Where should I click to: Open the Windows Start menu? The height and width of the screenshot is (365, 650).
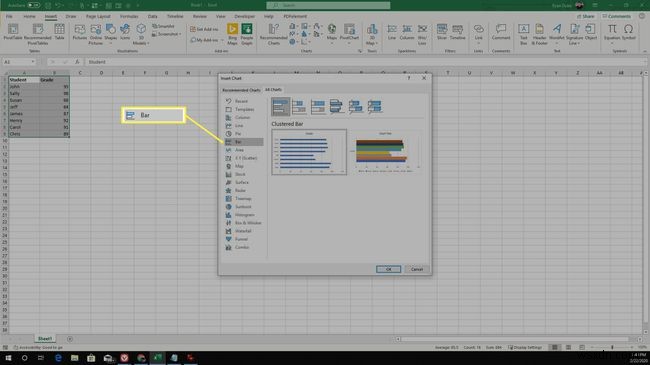pos(8,358)
